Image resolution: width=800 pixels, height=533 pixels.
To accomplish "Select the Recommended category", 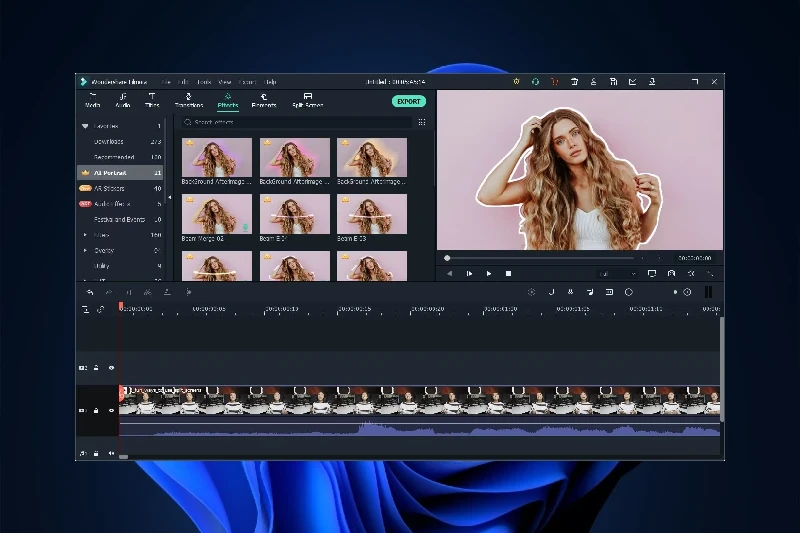I will click(120, 157).
